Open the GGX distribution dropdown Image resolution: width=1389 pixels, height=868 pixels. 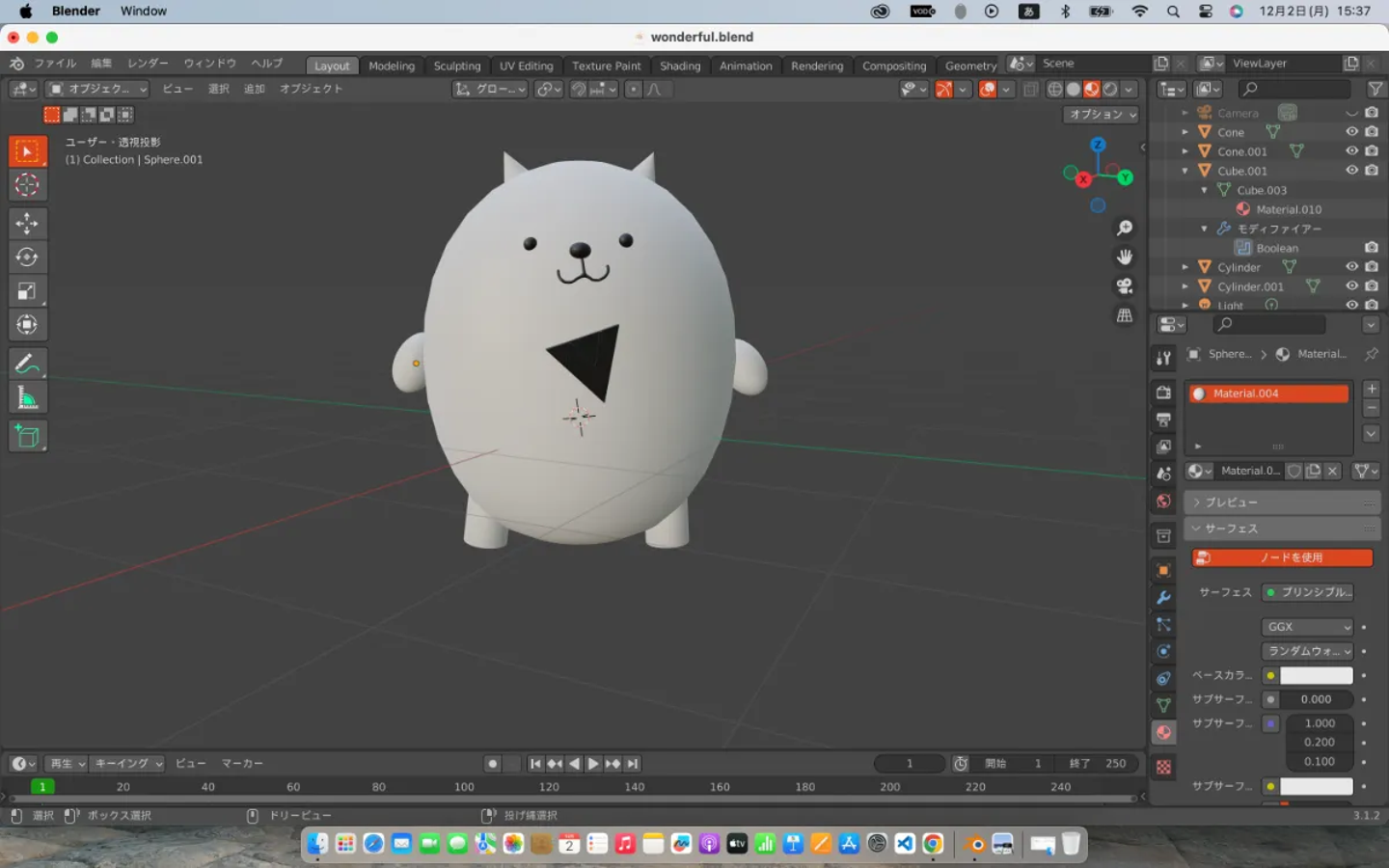pos(1308,627)
